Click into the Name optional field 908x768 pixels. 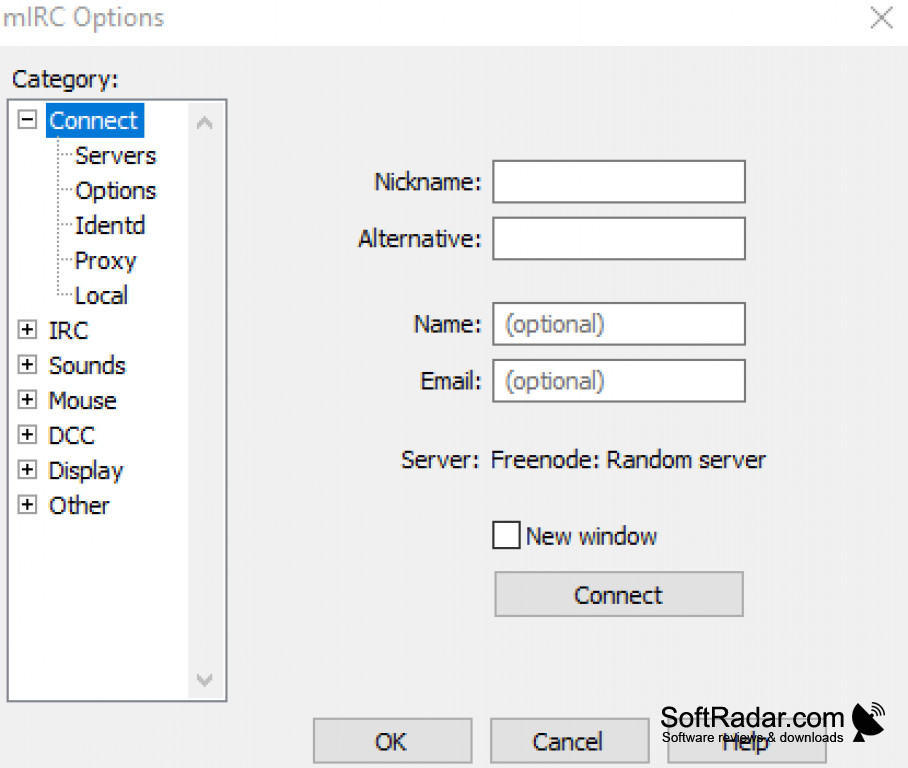coord(618,324)
